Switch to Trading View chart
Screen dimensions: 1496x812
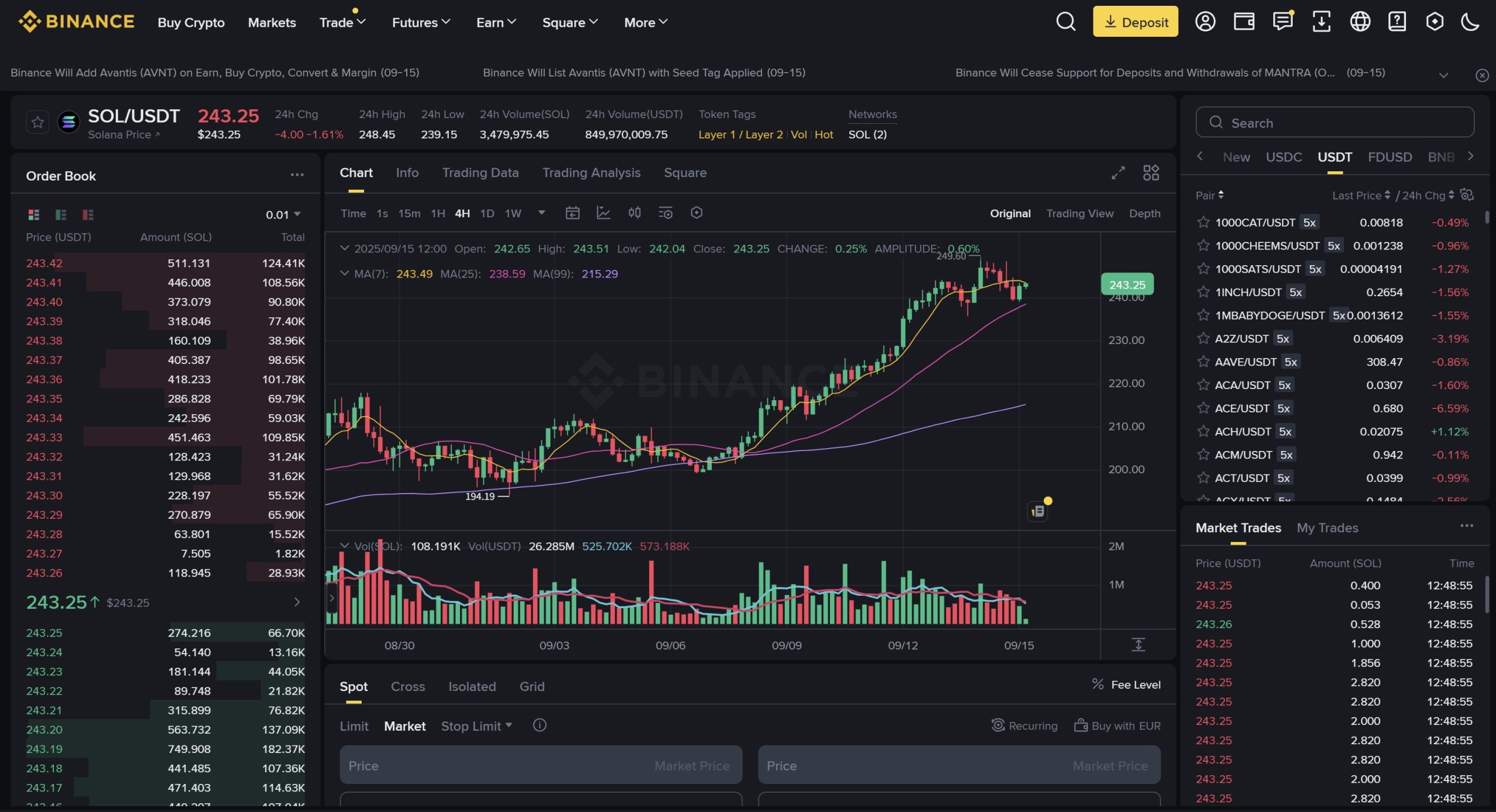1079,213
